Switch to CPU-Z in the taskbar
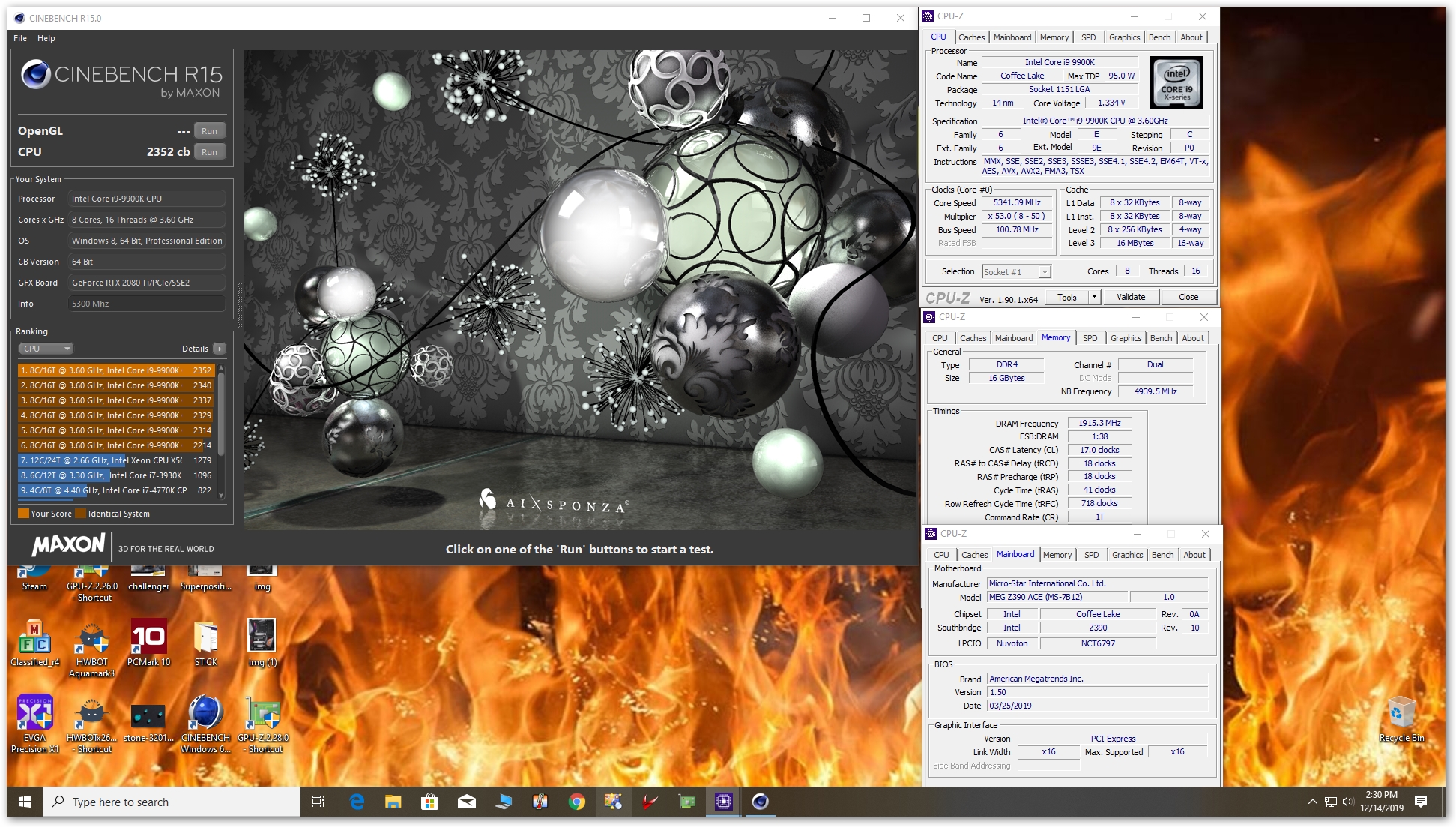Viewport: 1456px width, 827px height. 723,802
